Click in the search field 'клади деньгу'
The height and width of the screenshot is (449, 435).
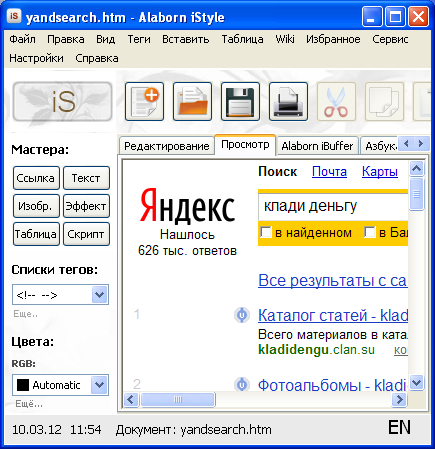point(333,207)
